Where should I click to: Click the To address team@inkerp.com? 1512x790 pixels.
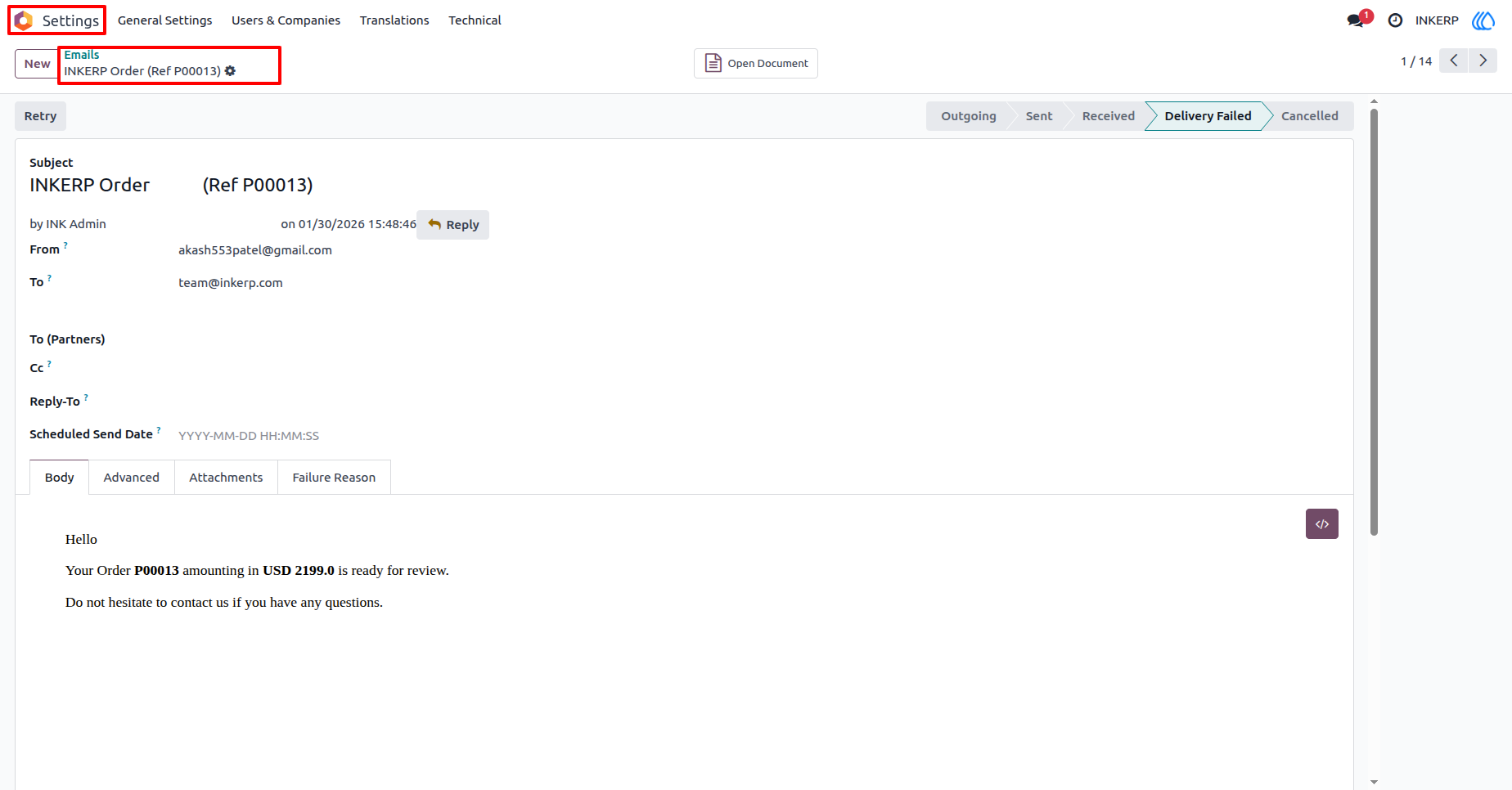coord(231,283)
